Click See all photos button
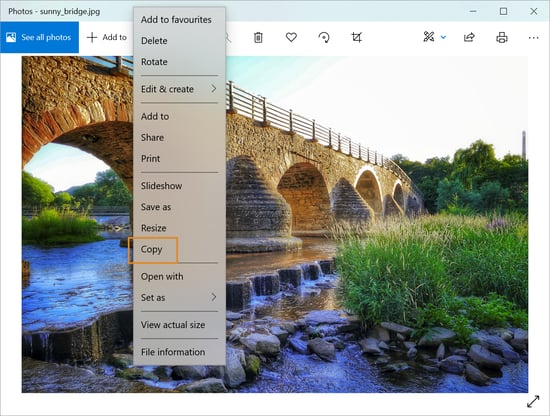Image resolution: width=550 pixels, height=416 pixels. coord(39,37)
